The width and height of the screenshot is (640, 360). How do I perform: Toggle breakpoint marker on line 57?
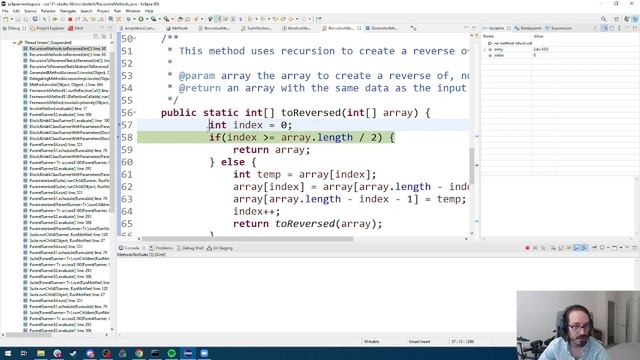(x=119, y=125)
